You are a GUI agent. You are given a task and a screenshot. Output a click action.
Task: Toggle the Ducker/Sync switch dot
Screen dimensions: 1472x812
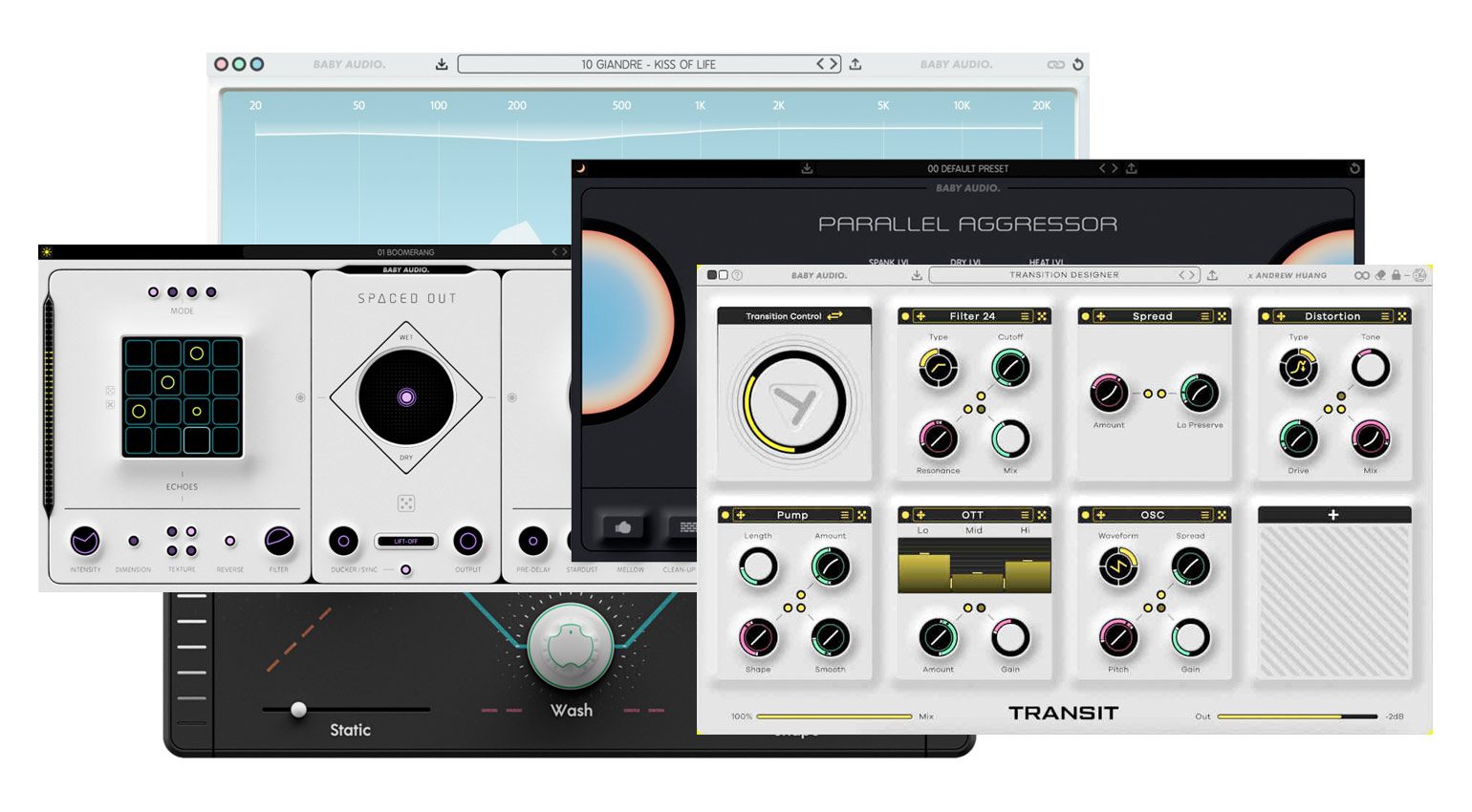pyautogui.click(x=405, y=569)
